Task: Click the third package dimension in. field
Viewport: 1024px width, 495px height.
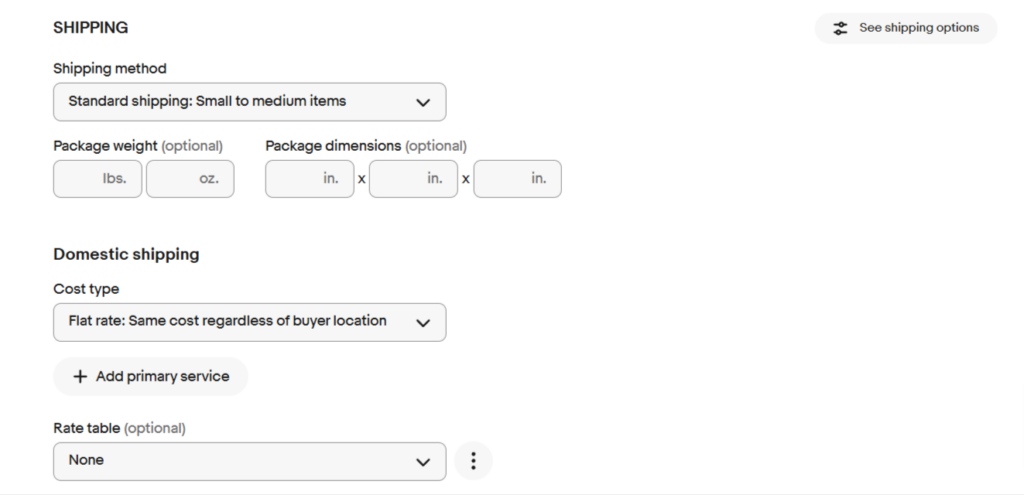Action: point(517,179)
